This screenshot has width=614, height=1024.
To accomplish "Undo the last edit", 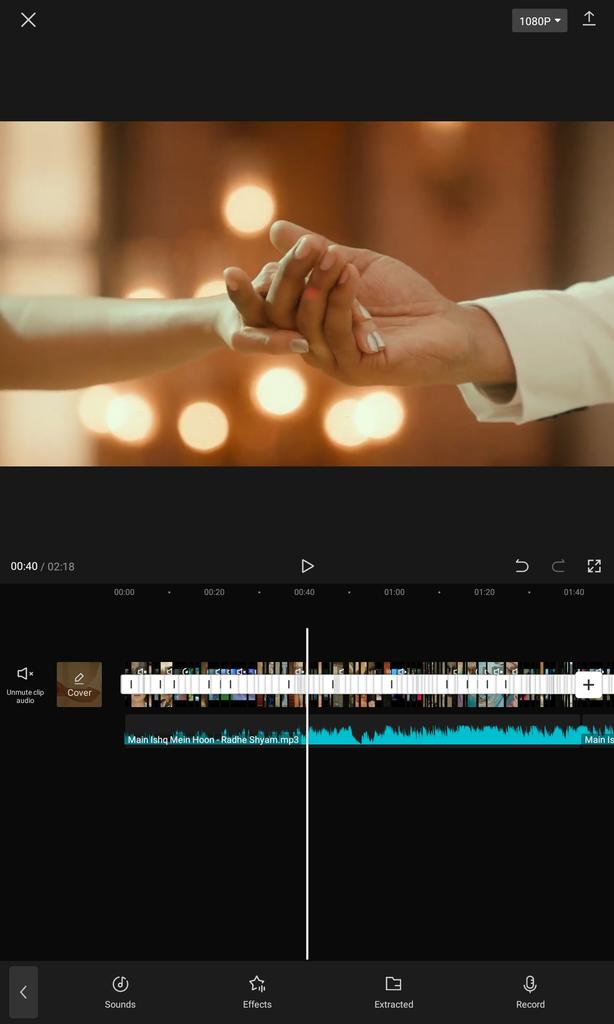I will point(521,566).
